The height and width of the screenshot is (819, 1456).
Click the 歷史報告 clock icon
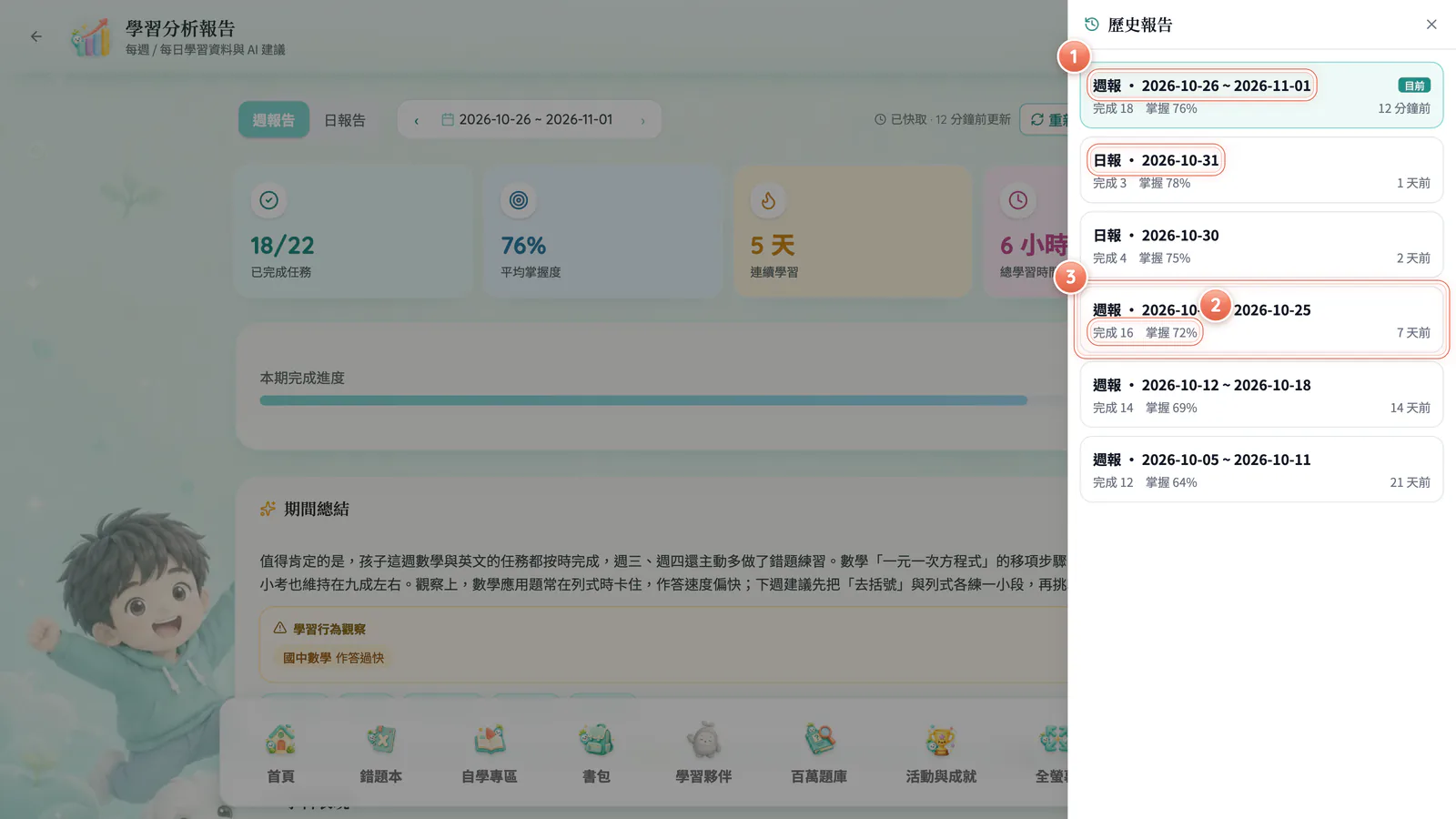click(x=1092, y=25)
